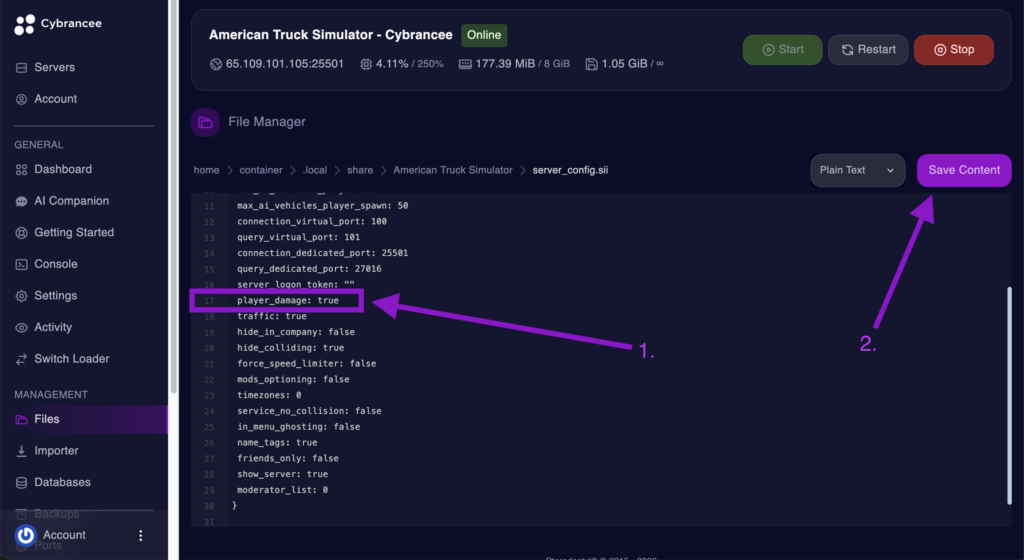Click the disk usage icon
The height and width of the screenshot is (560, 1024).
click(591, 64)
